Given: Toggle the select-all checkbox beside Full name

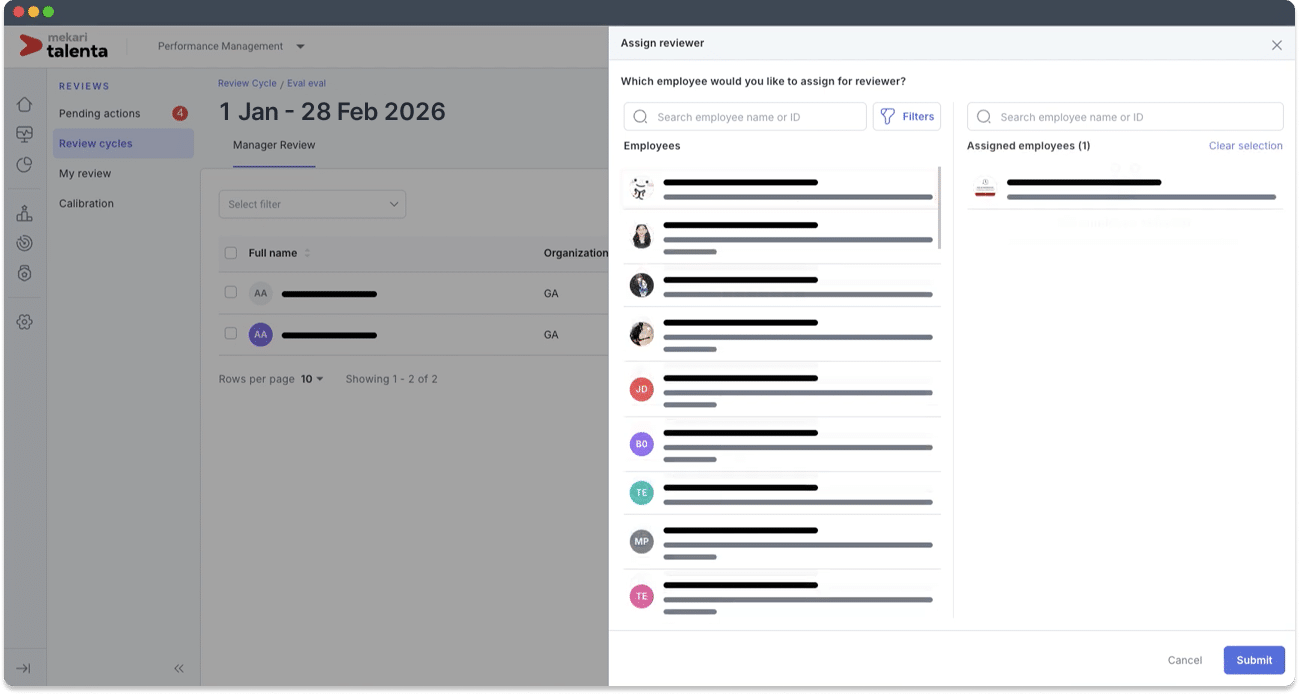Looking at the screenshot, I should click(231, 253).
